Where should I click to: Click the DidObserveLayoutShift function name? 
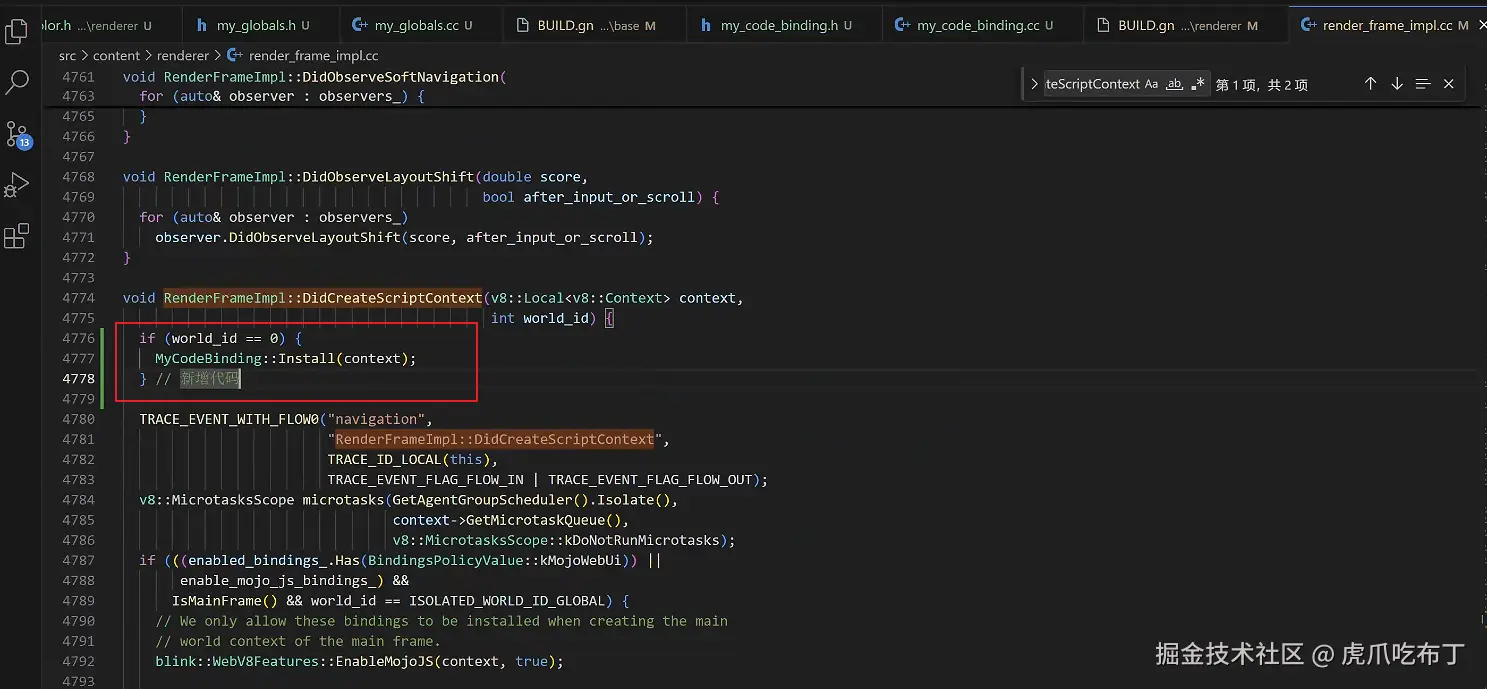point(388,177)
